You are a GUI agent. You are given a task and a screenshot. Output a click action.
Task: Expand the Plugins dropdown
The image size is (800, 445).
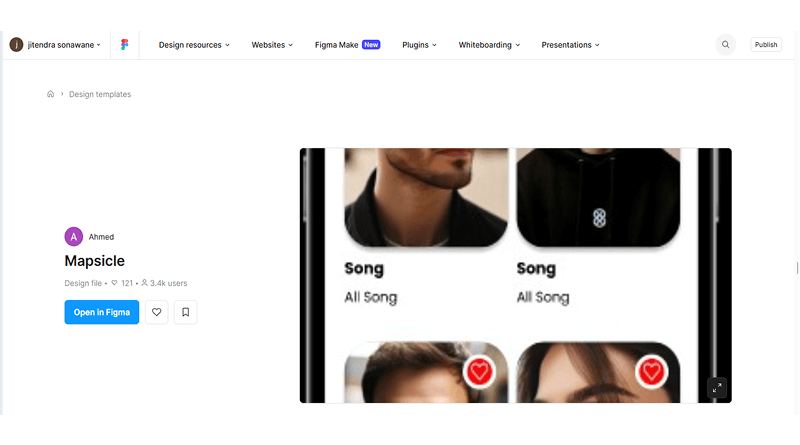(x=419, y=45)
